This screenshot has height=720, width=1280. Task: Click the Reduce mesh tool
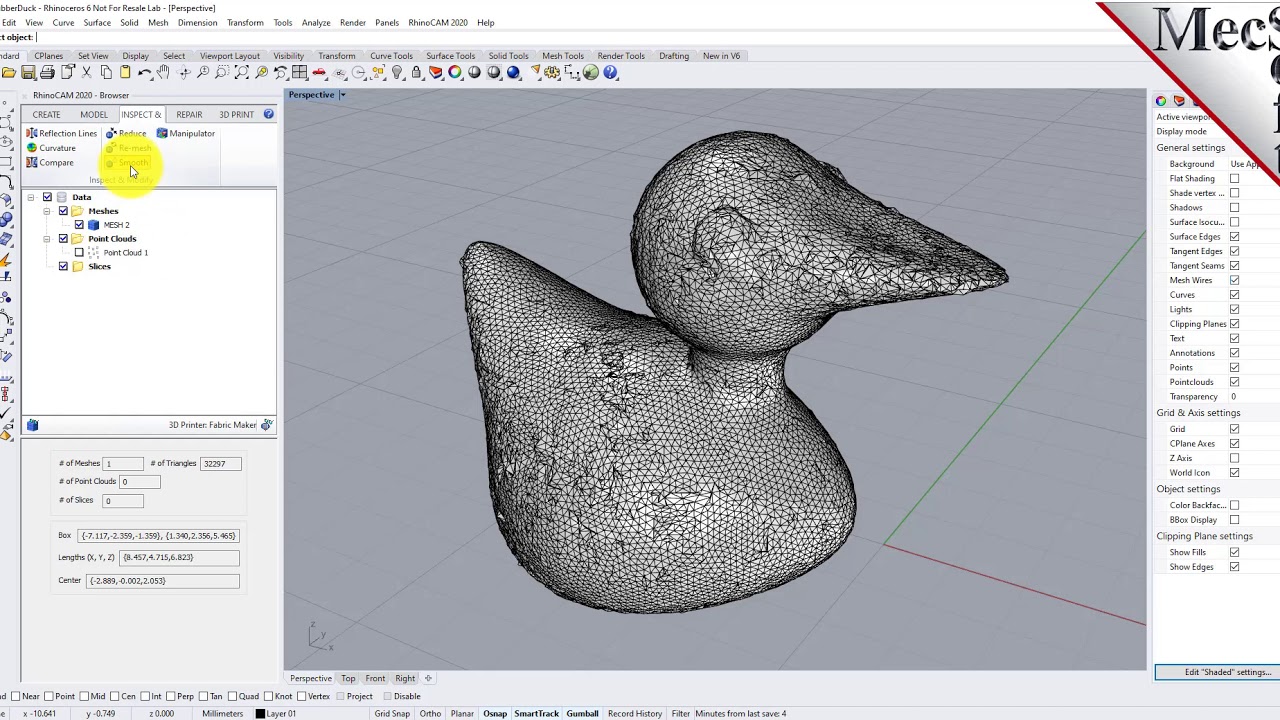tap(126, 133)
